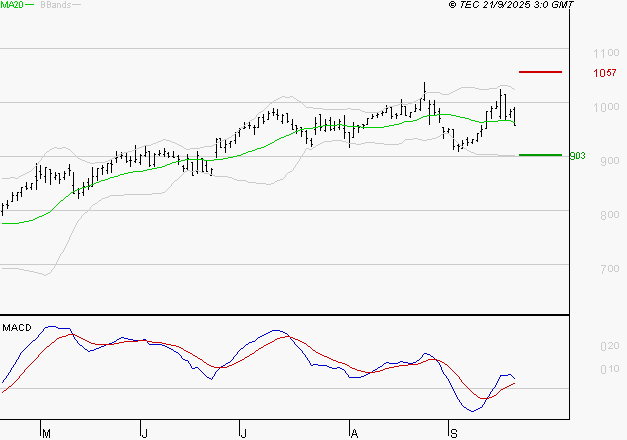Viewport: 627px width, 440px height.
Task: Click the 900 price axis label
Action: 610,161
